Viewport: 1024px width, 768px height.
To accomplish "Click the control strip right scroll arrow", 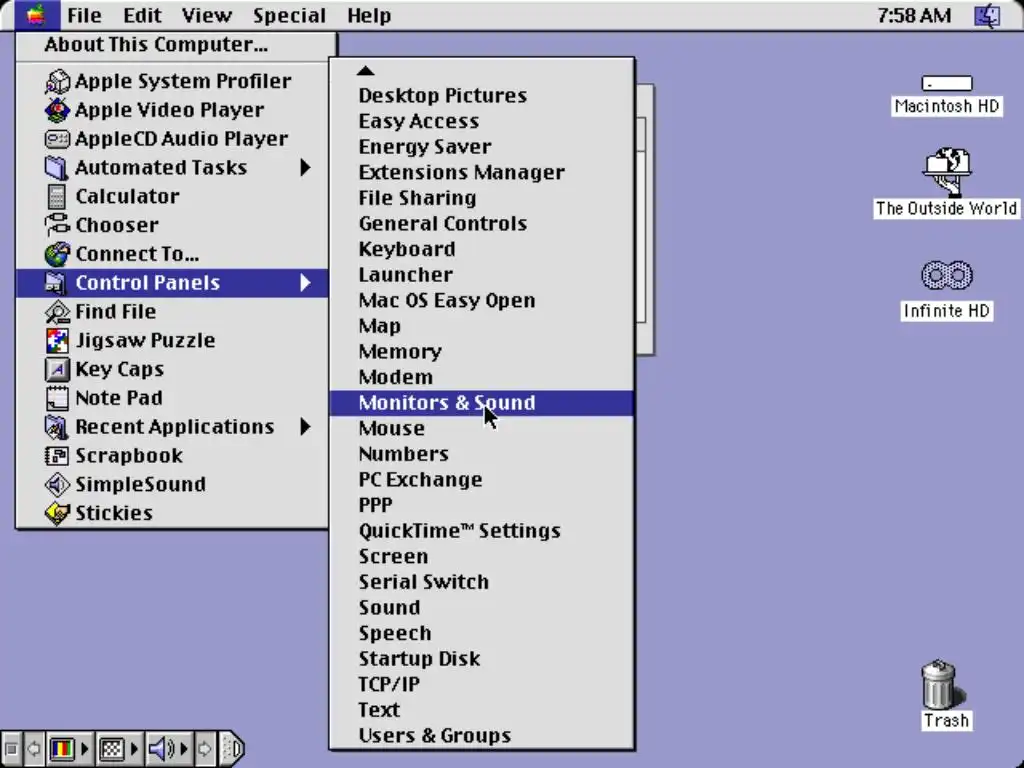I will [x=204, y=748].
